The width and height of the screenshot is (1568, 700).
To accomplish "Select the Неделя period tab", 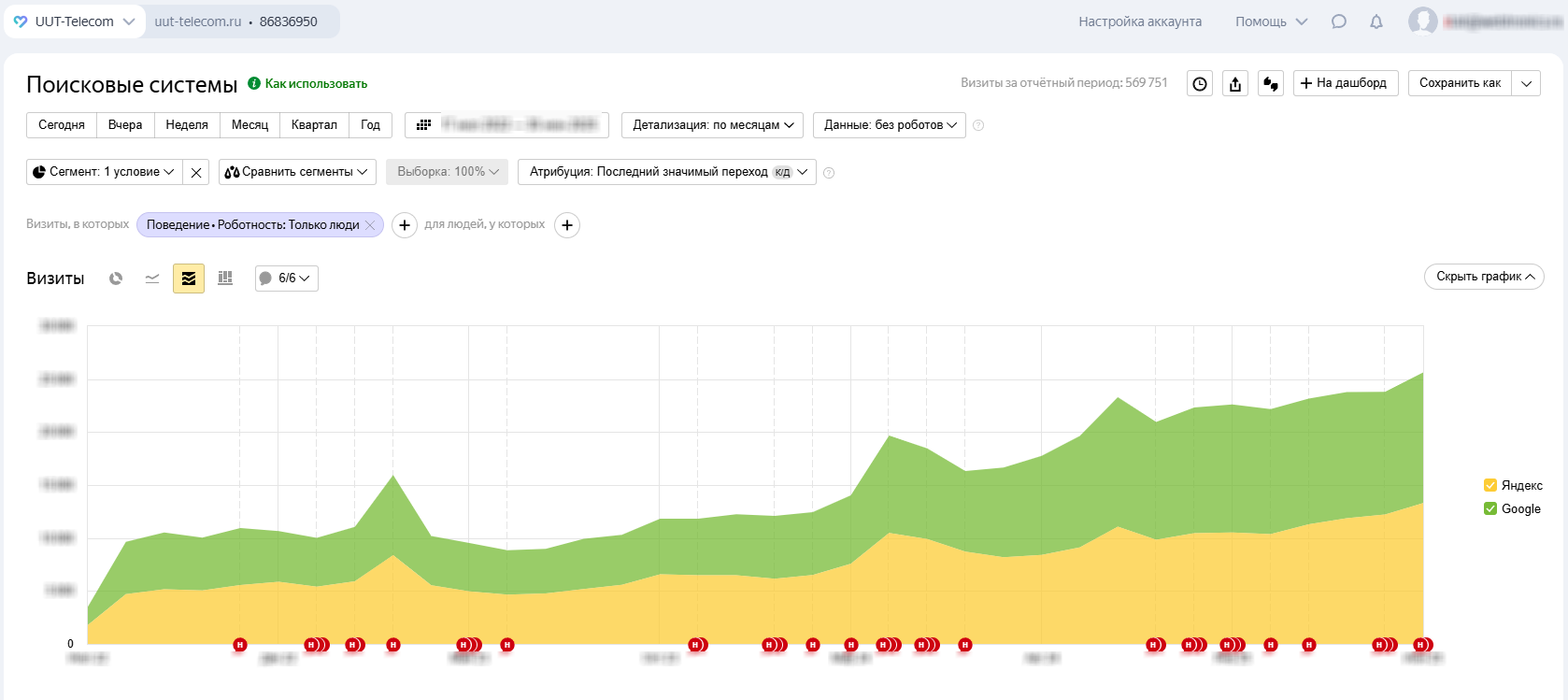I will pos(187,125).
